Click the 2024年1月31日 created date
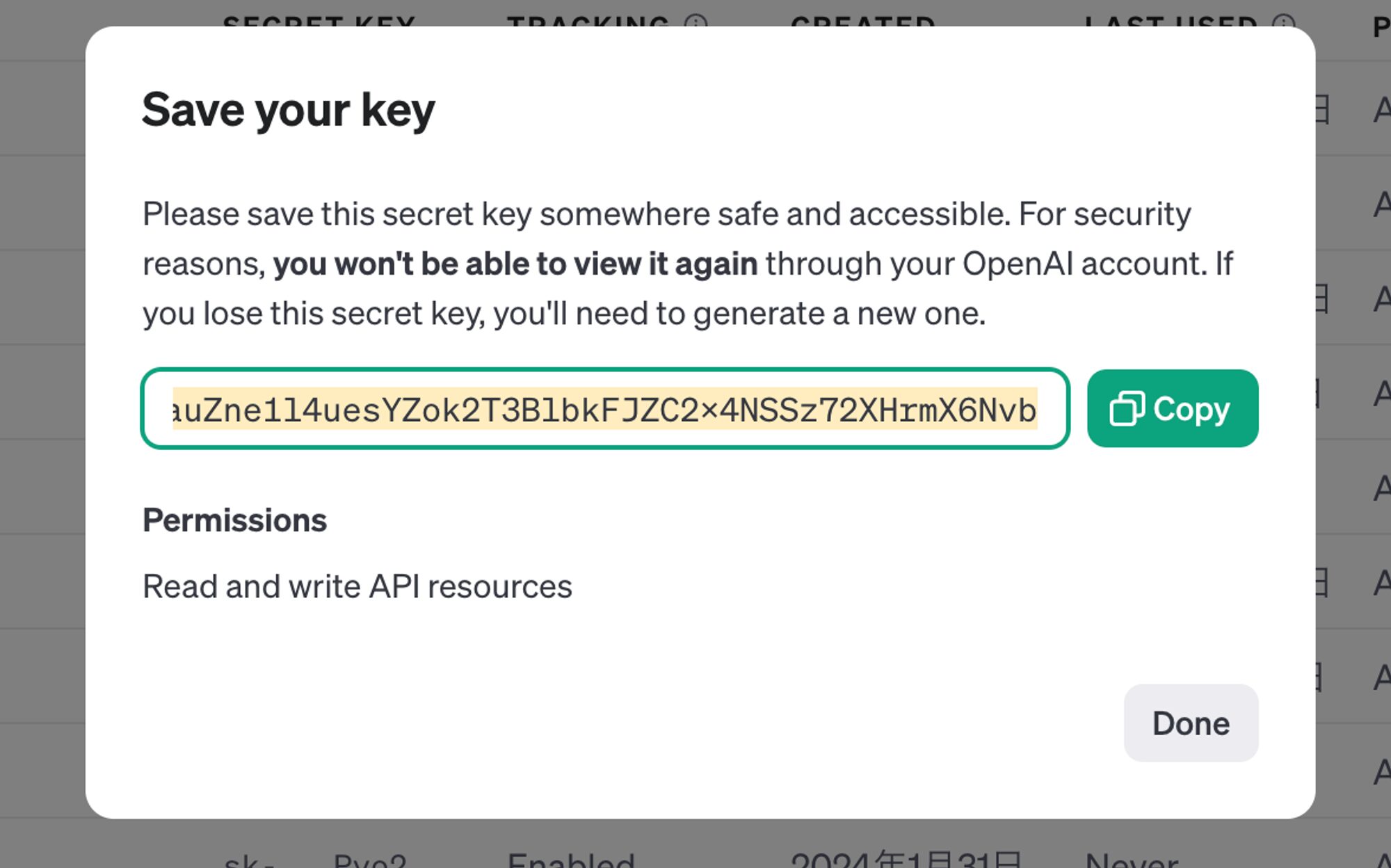 [x=906, y=860]
